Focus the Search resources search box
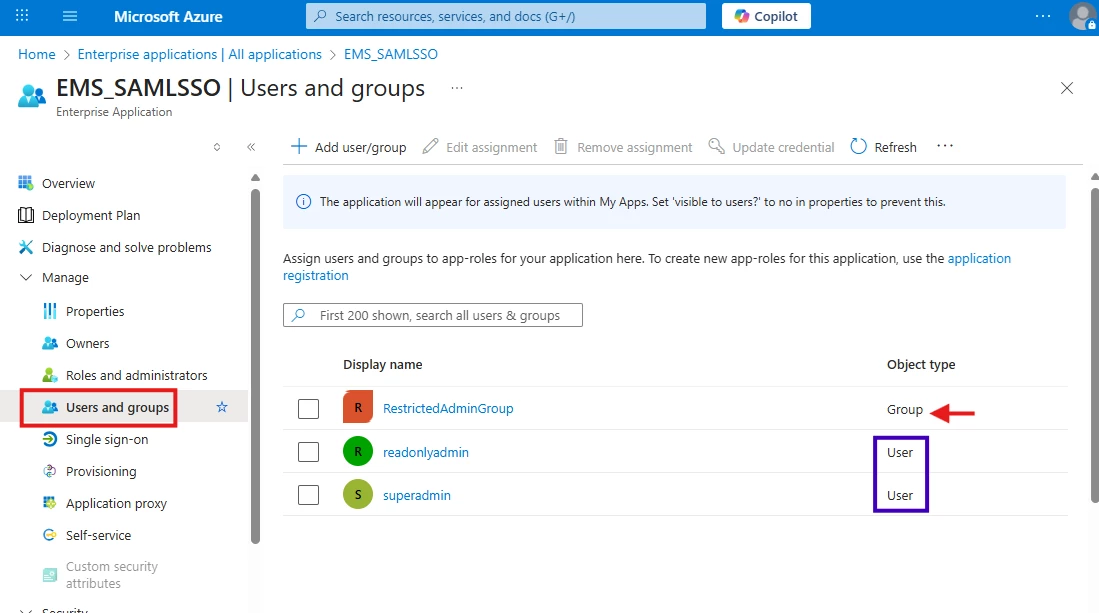 505,16
